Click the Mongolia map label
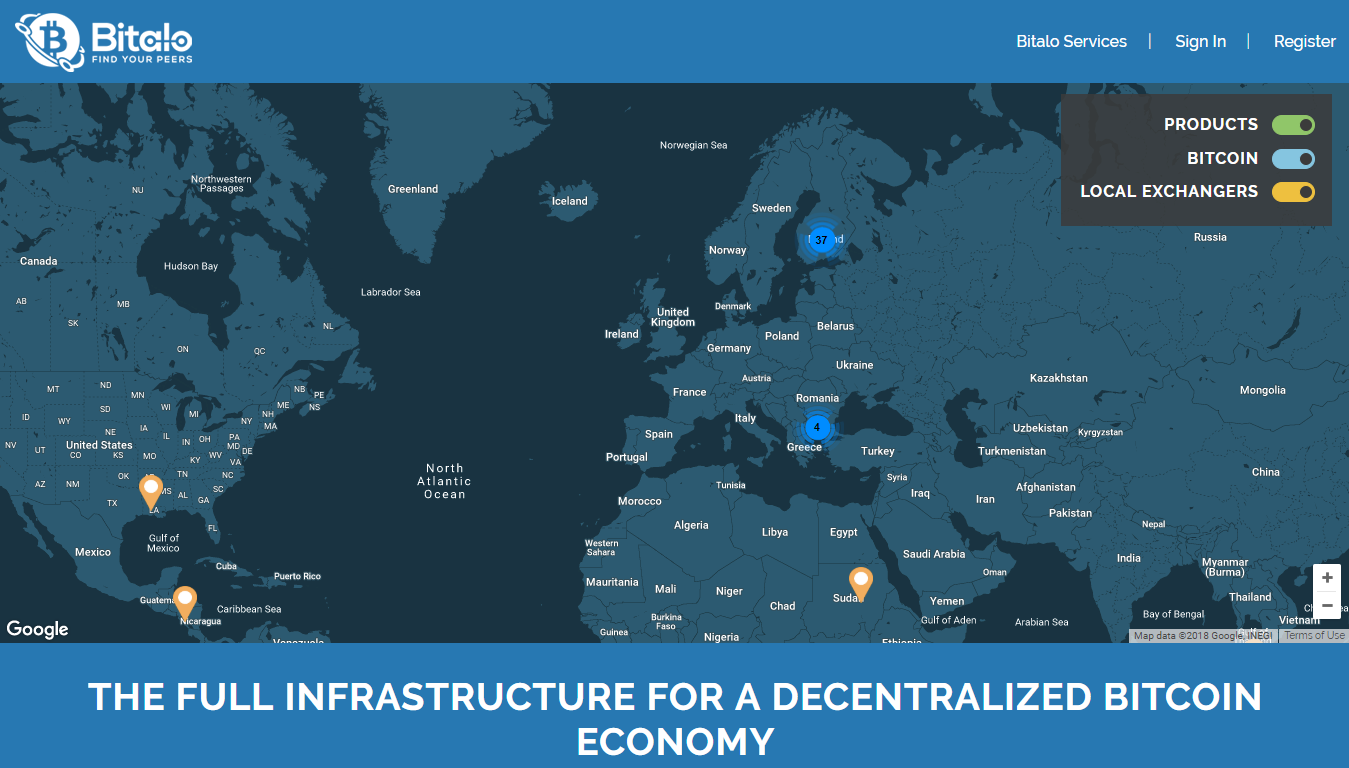 tap(1263, 390)
